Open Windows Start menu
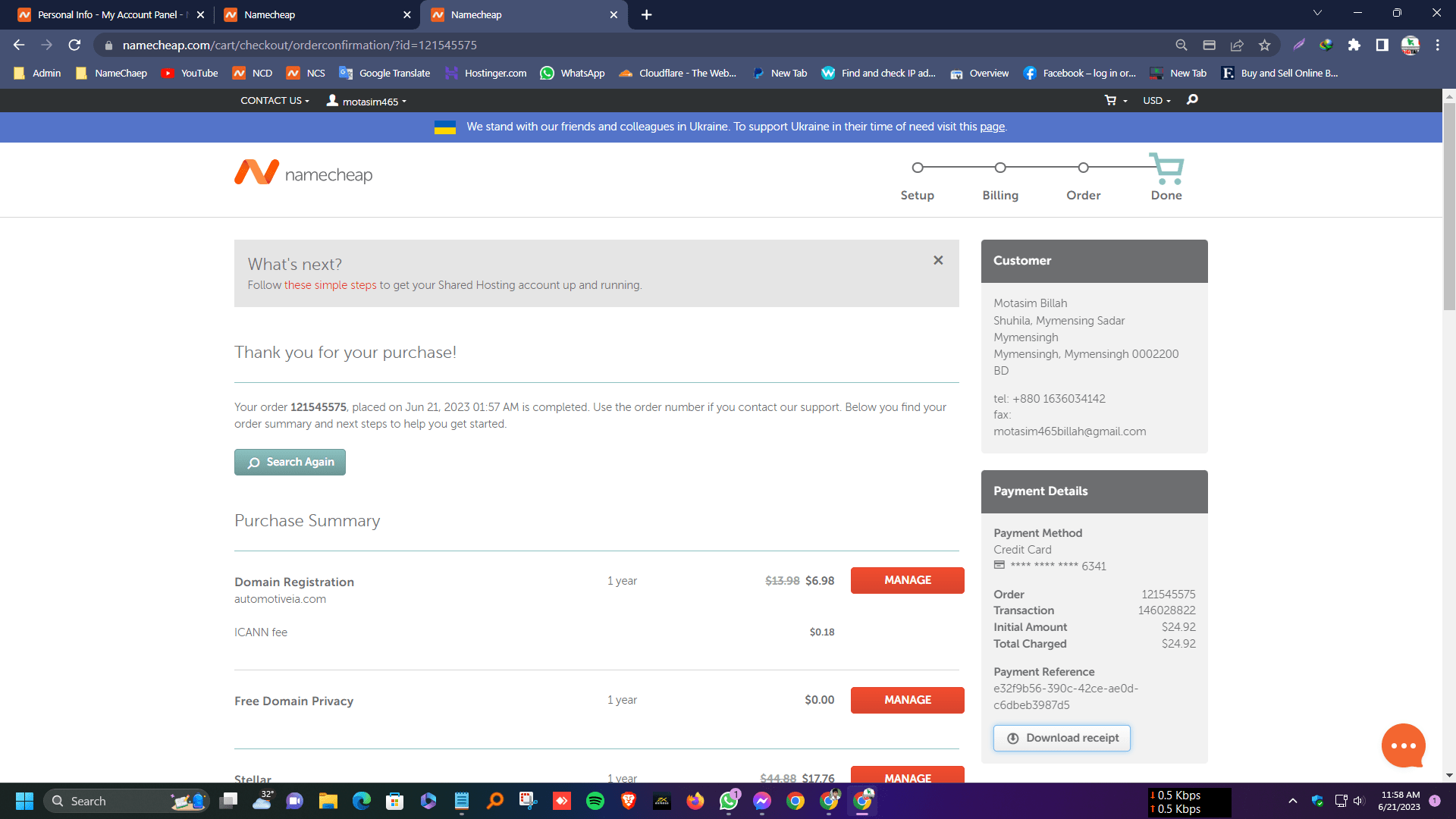This screenshot has height=819, width=1456. (24, 801)
